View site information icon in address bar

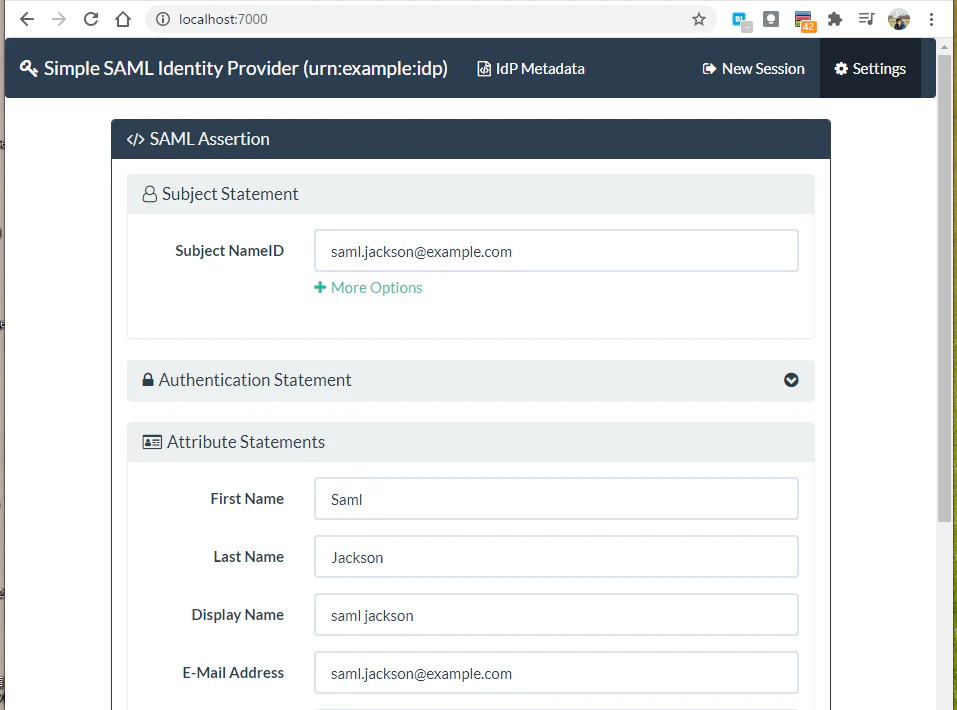coord(162,20)
